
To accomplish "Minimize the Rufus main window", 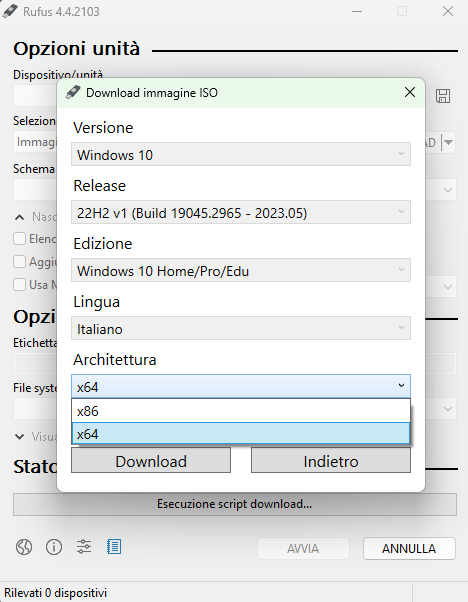I will pyautogui.click(x=357, y=11).
